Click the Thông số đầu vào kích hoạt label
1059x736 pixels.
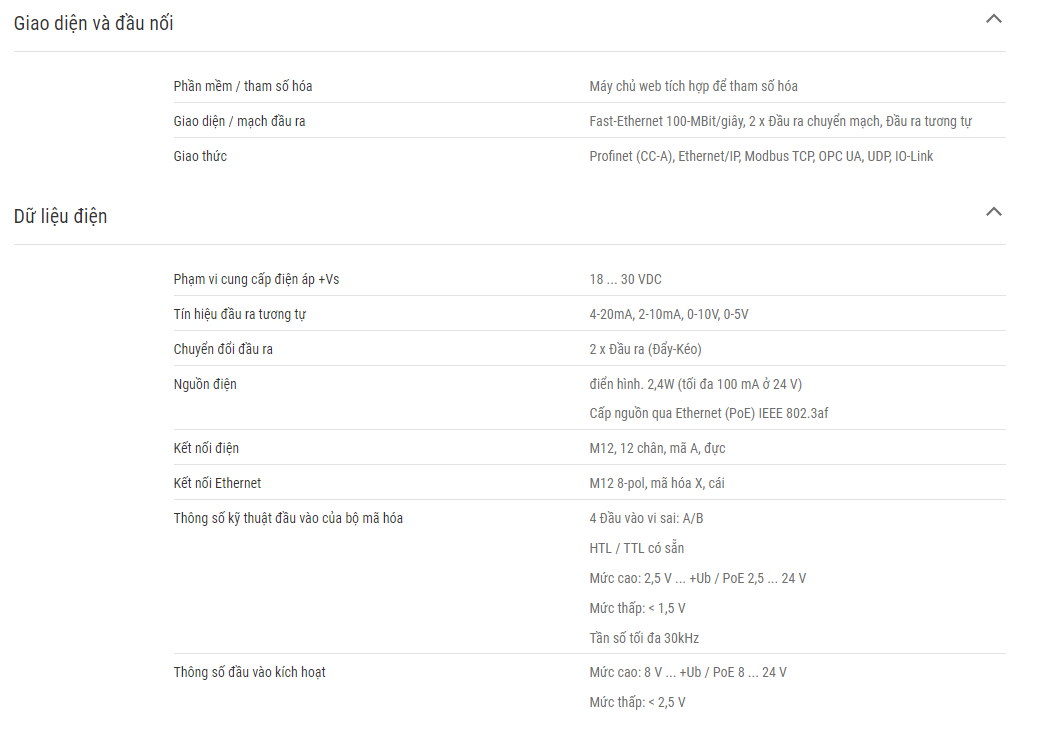tap(249, 673)
